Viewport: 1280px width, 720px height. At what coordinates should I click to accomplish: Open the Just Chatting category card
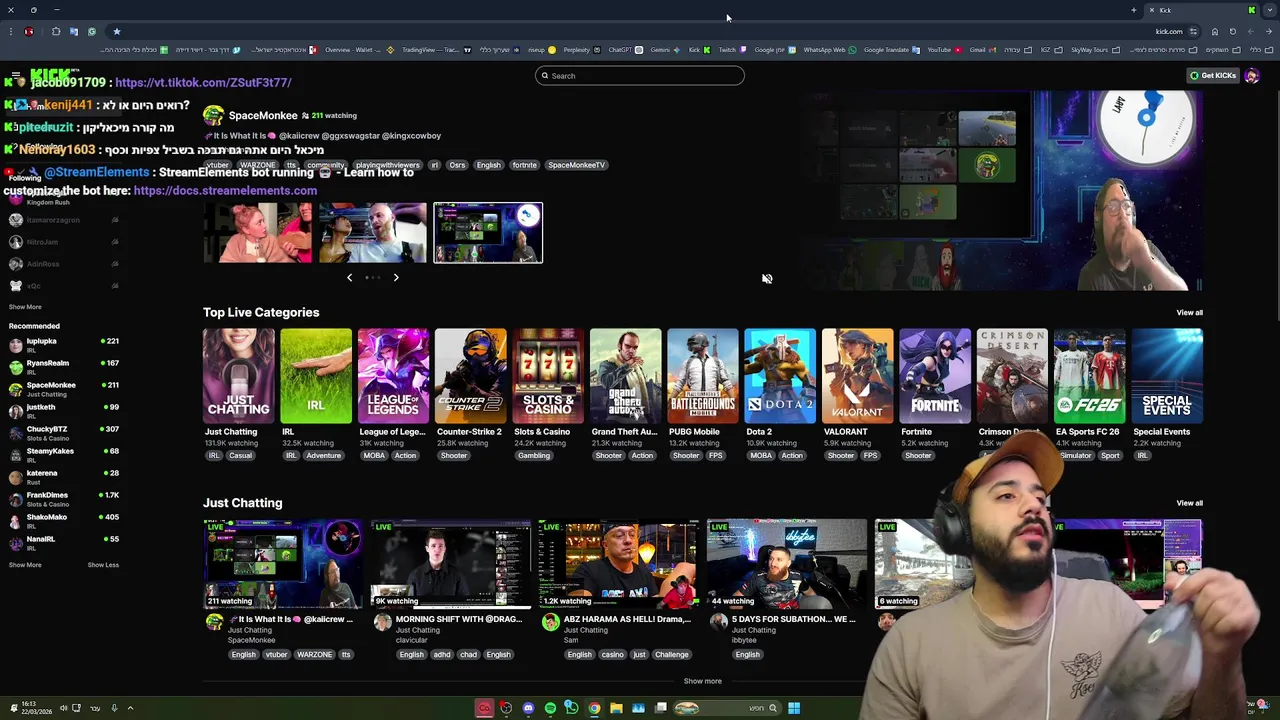coord(238,376)
